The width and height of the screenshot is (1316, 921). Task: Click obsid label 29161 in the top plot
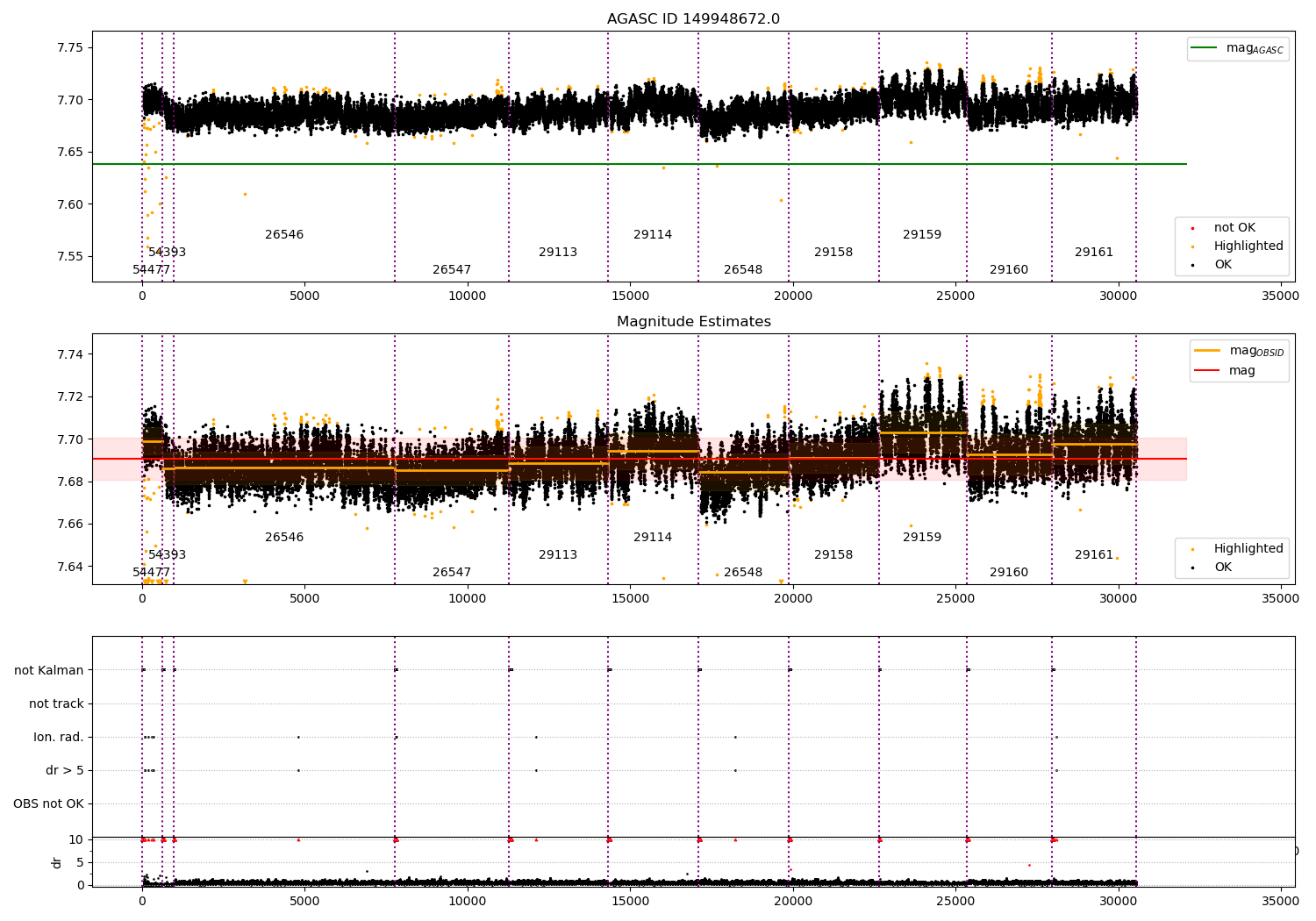click(1094, 253)
